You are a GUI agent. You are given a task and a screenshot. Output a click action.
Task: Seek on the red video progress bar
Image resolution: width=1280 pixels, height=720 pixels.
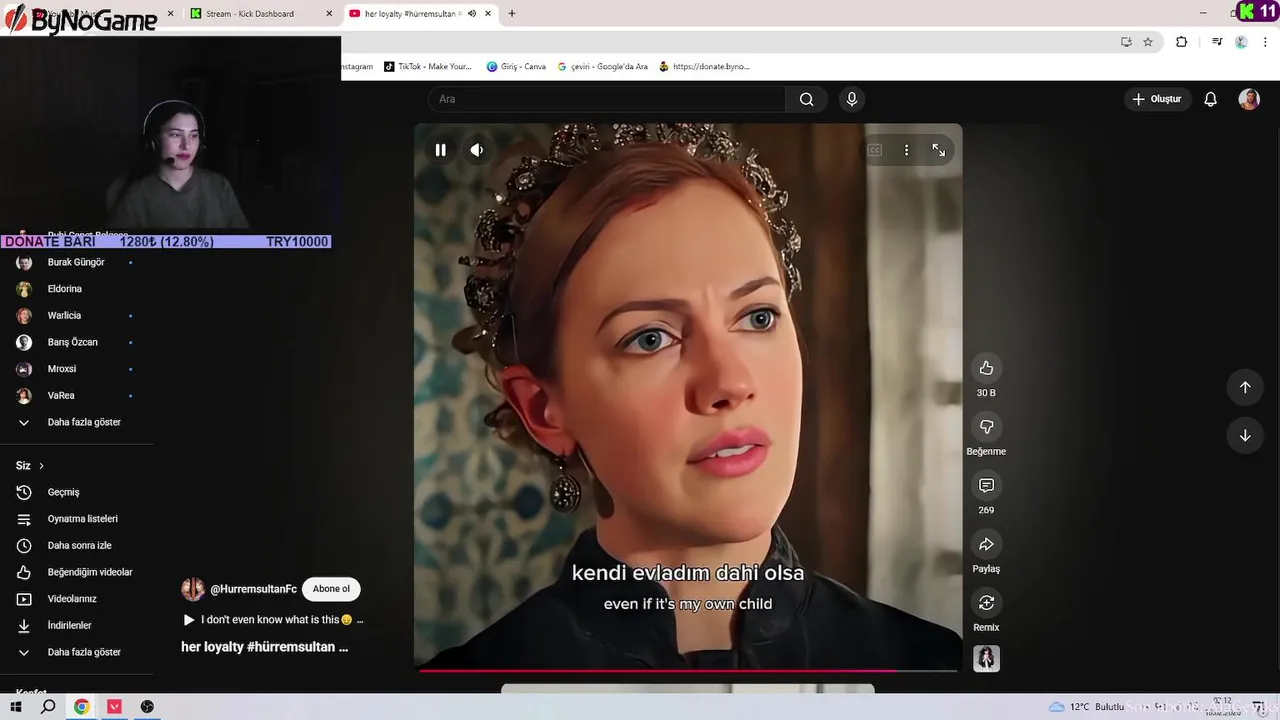(x=688, y=670)
